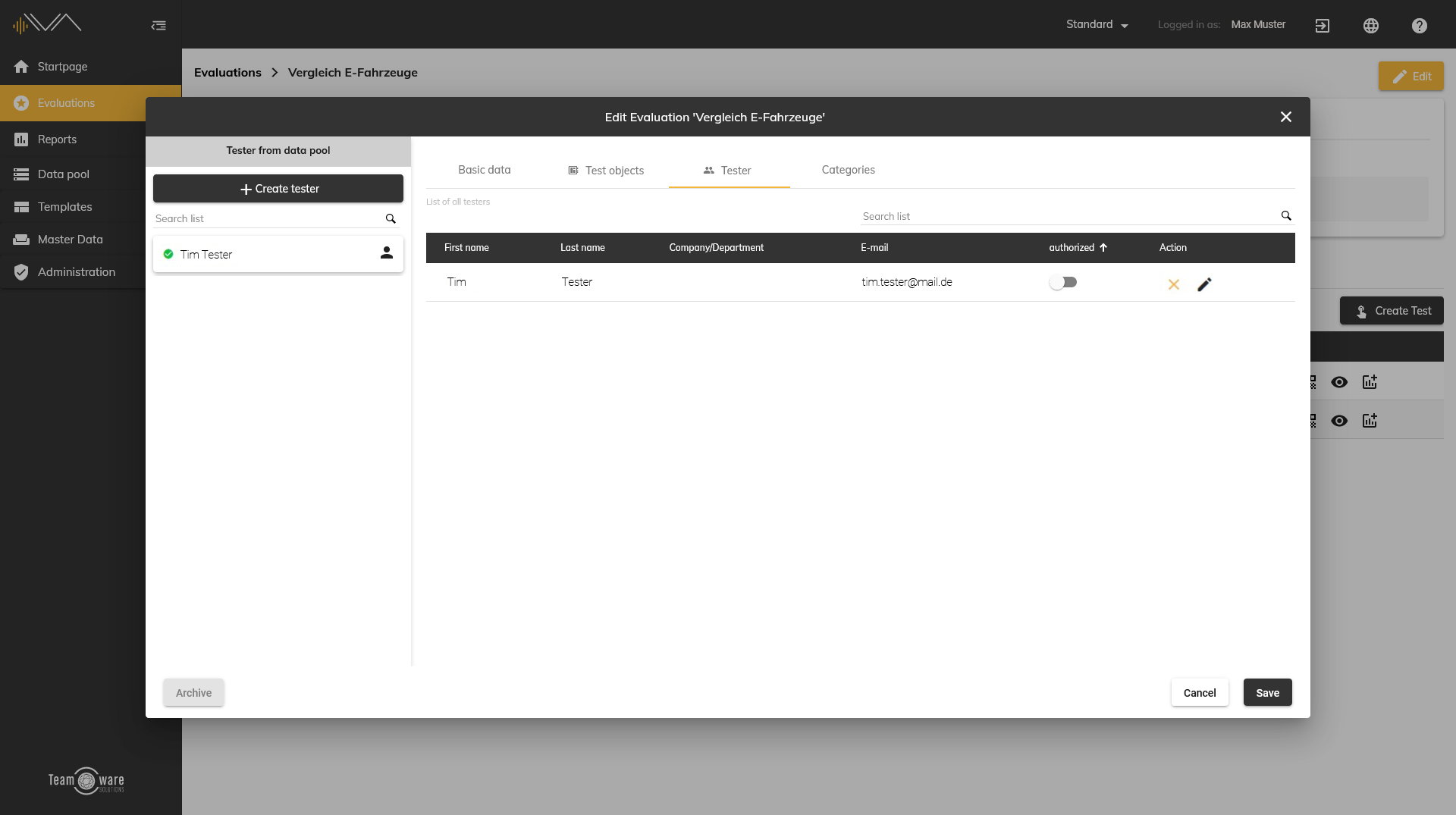The image size is (1456, 815).
Task: Click the Create tester button
Action: coord(278,189)
